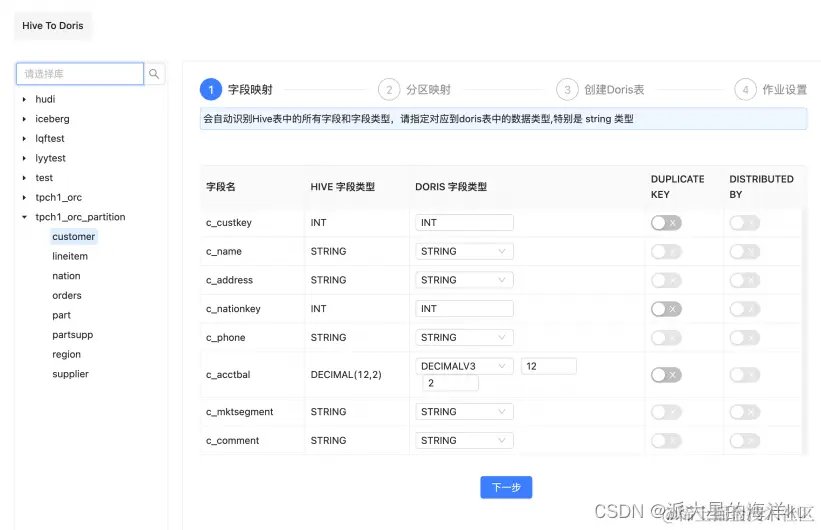The width and height of the screenshot is (821, 530).
Task: Focus the 请选择库 search input
Action: pos(80,74)
